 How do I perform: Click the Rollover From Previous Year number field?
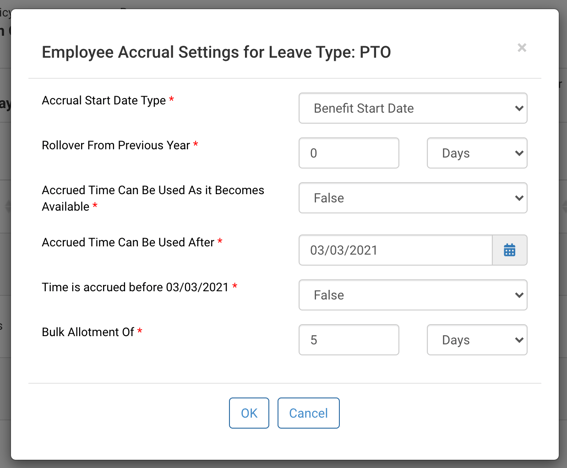(349, 153)
